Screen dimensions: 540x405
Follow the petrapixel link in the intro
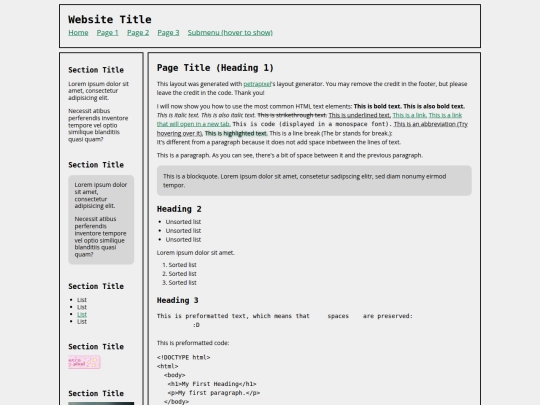coord(257,84)
